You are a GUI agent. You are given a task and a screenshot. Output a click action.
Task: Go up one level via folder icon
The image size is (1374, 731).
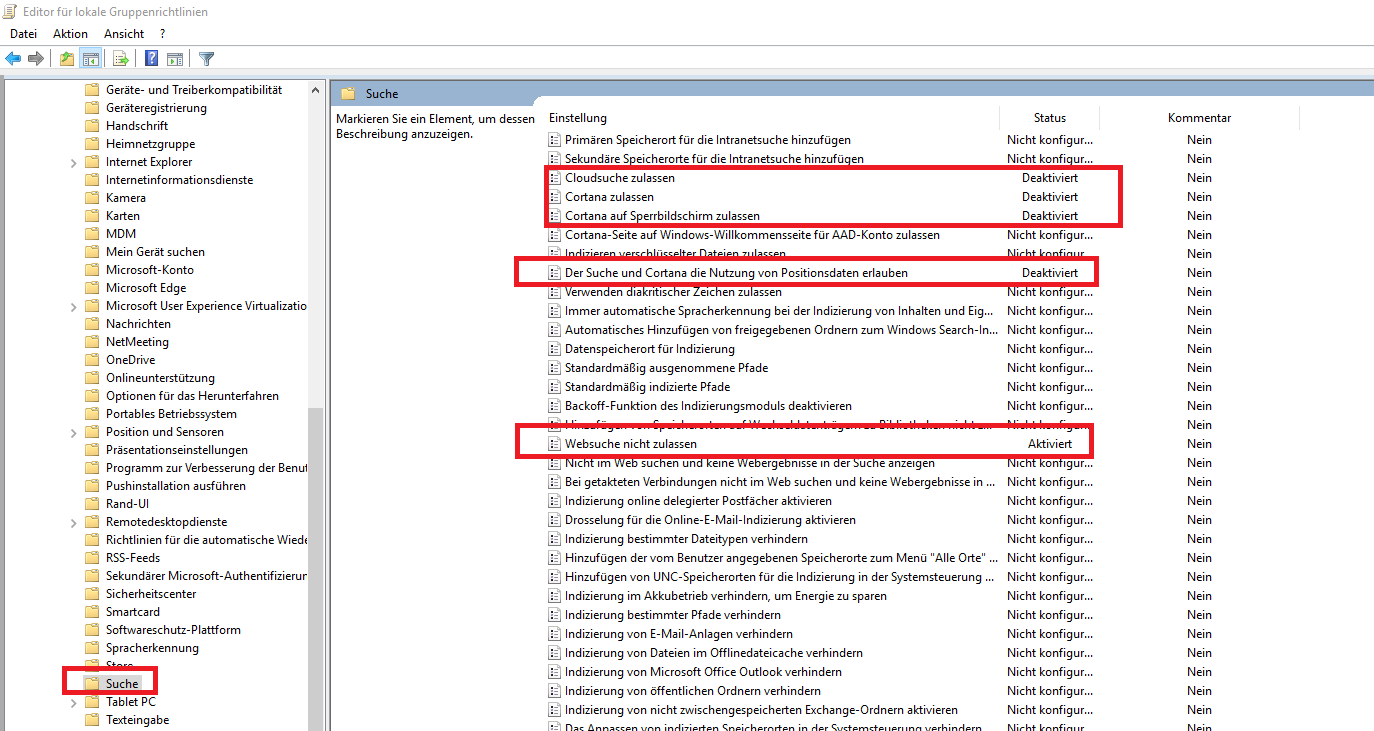(x=67, y=58)
